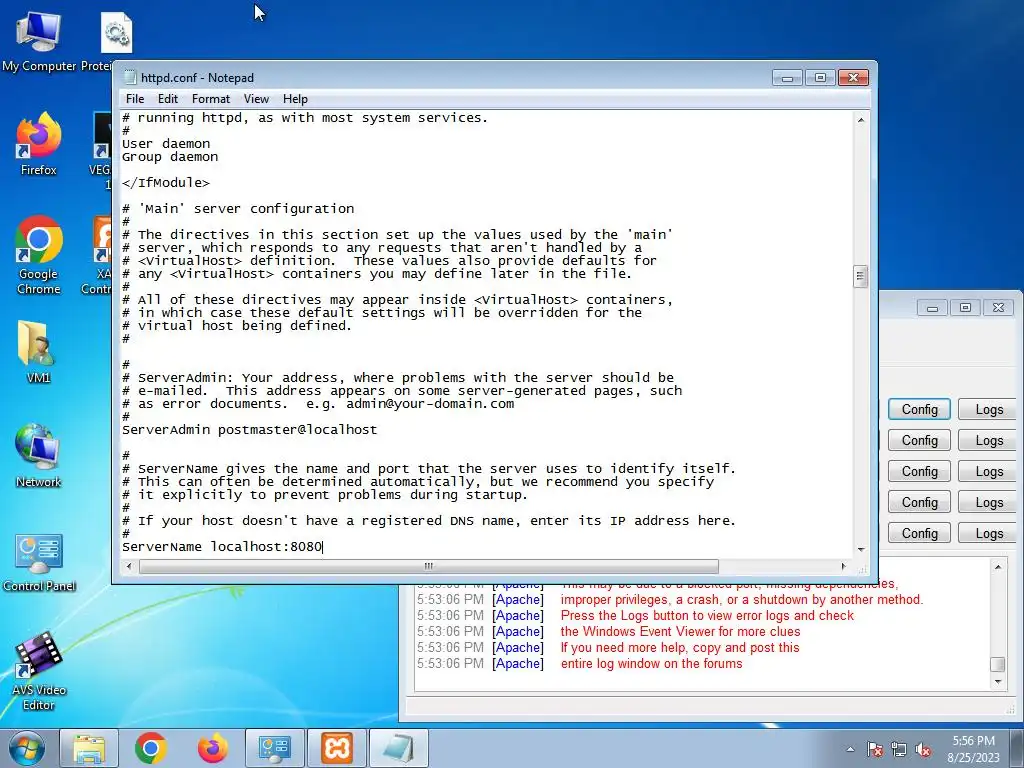Open the Windows Start button
Screen dimensions: 1024x768
point(26,748)
